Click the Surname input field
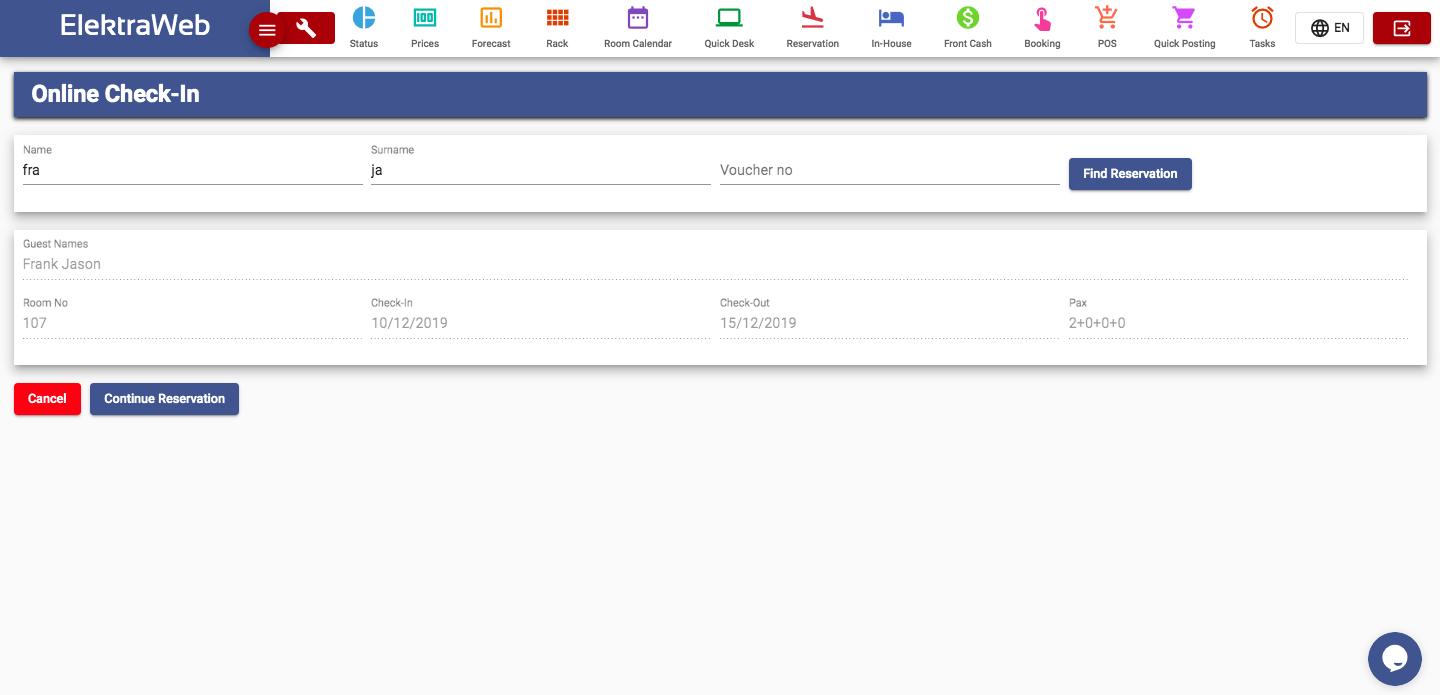Screen dimensions: 1440x695 tap(540, 171)
